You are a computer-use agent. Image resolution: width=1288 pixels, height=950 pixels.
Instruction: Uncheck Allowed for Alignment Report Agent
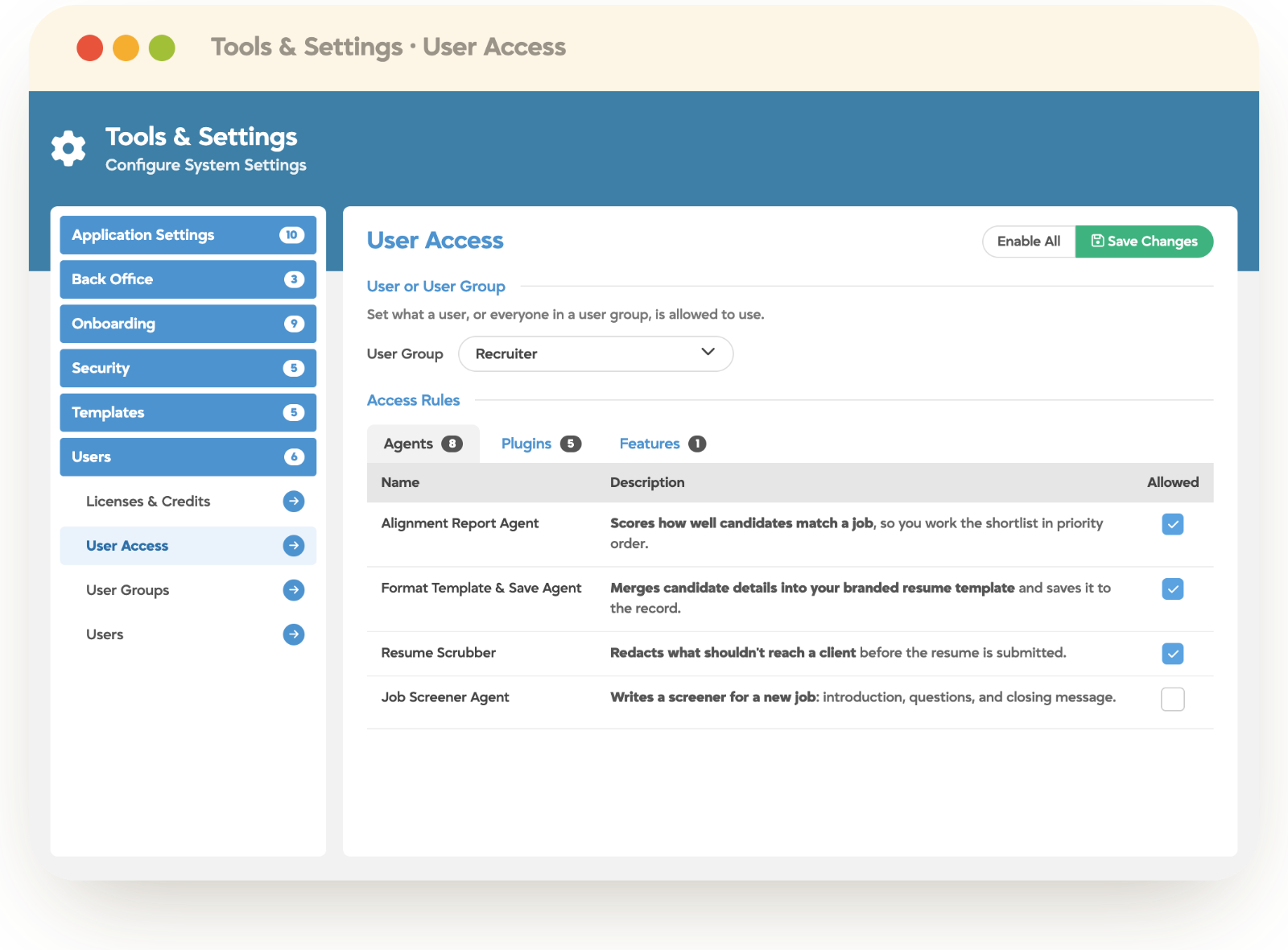tap(1173, 524)
